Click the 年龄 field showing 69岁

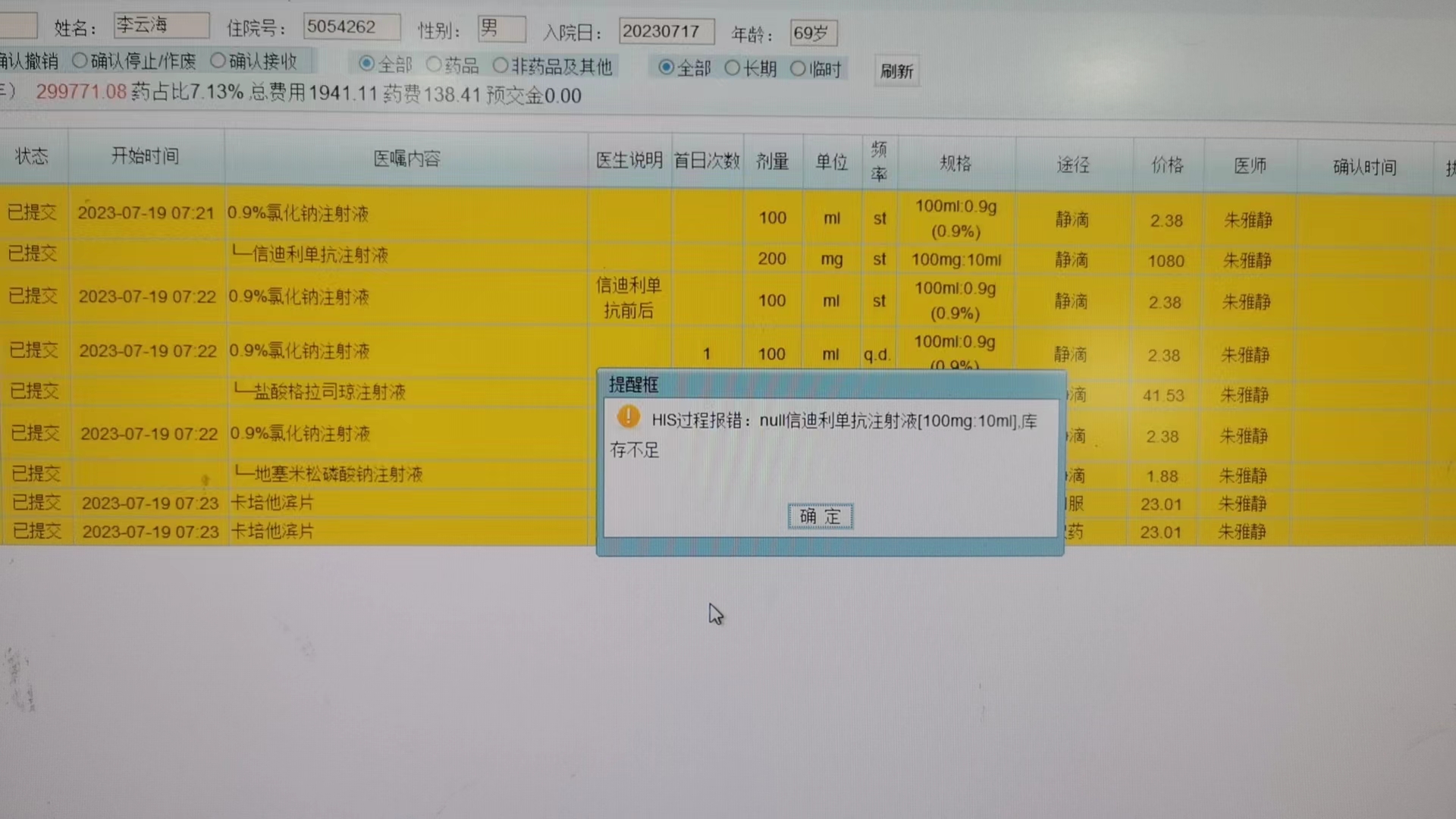[813, 33]
